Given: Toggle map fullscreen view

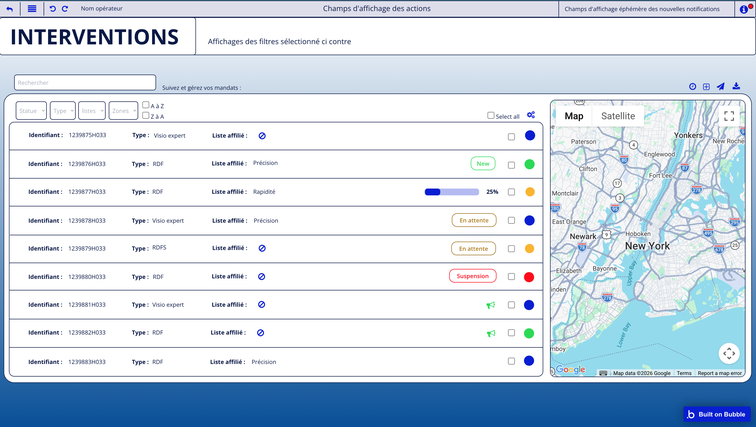Looking at the screenshot, I should click(x=729, y=116).
